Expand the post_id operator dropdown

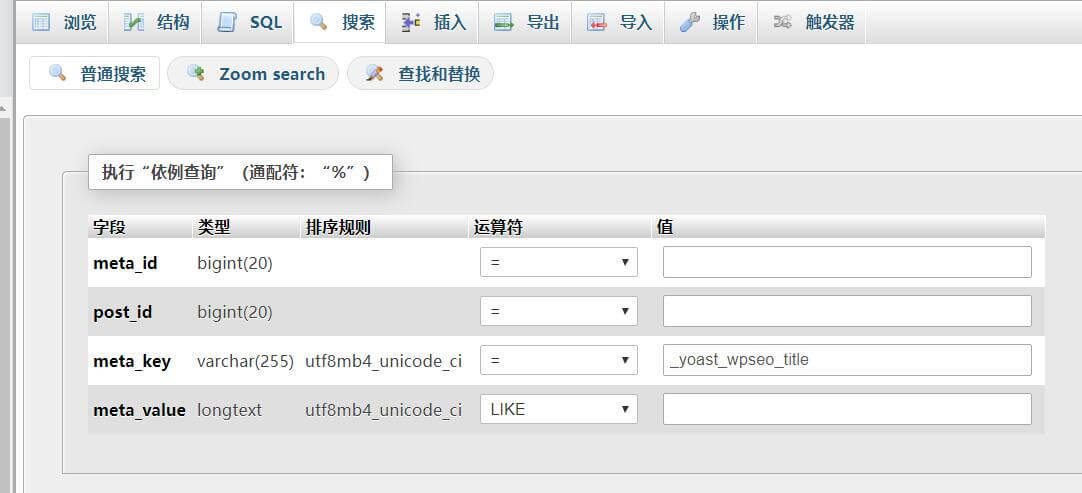point(558,311)
